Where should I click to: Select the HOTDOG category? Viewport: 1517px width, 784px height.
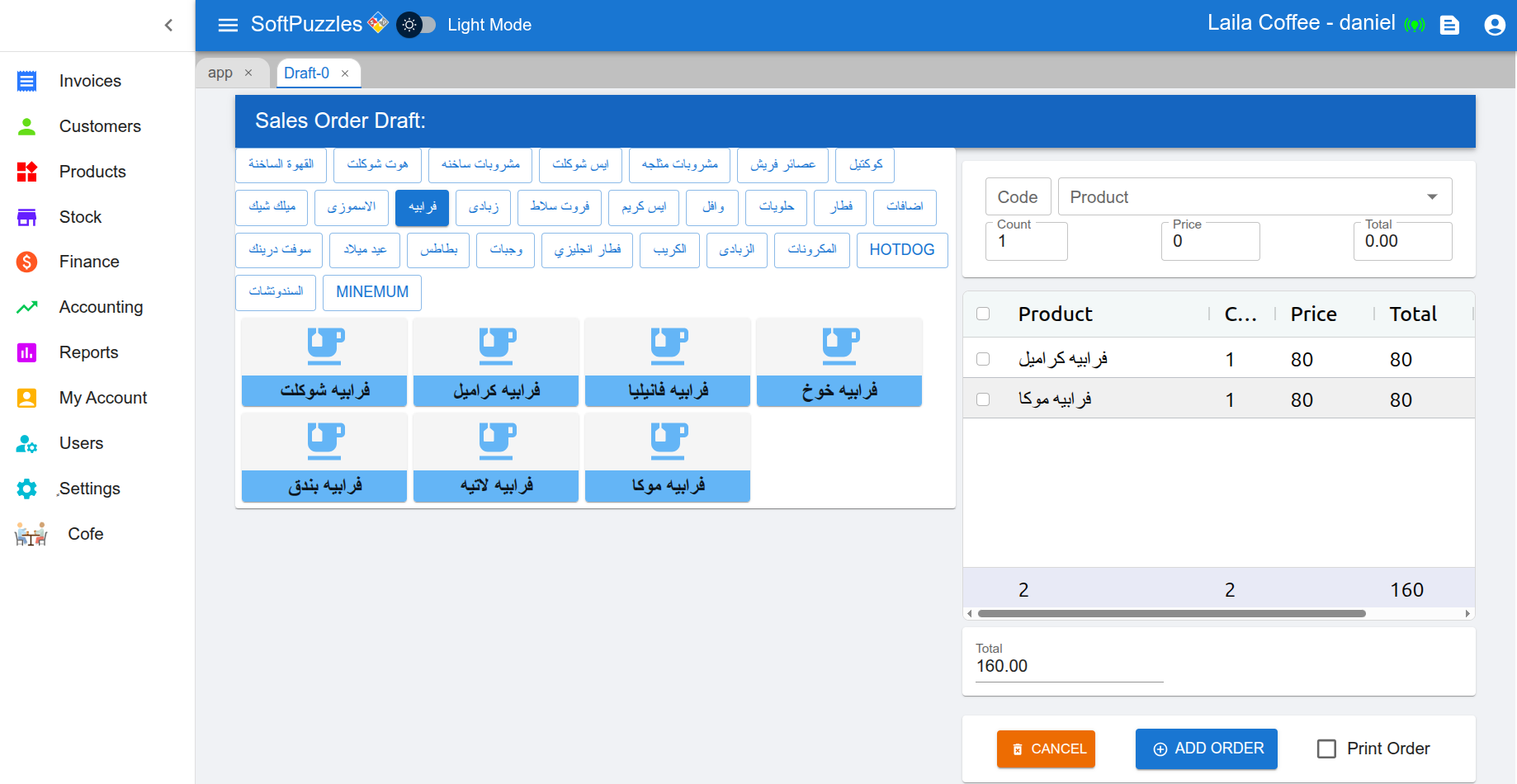(901, 250)
